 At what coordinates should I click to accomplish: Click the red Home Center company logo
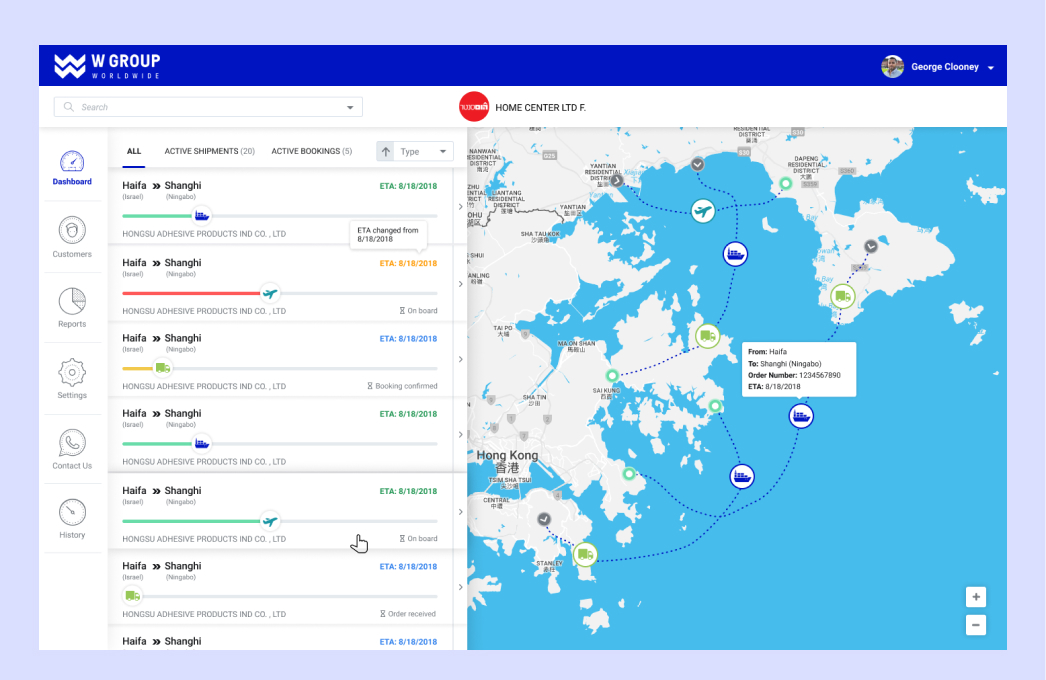pos(474,107)
